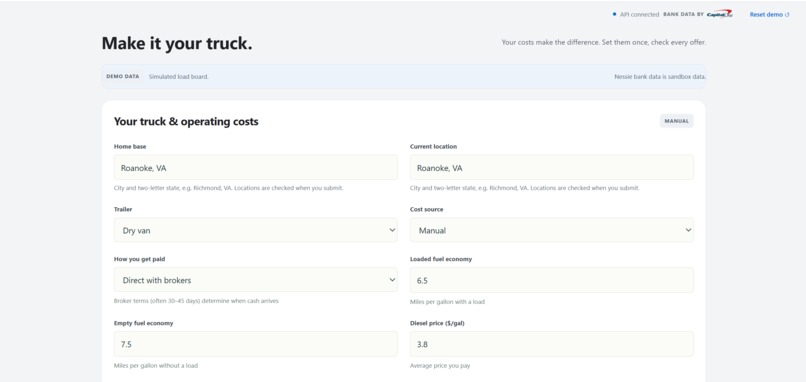This screenshot has width=806, height=382.
Task: Click the 'Empty fuel economy' label
Action: point(143,323)
